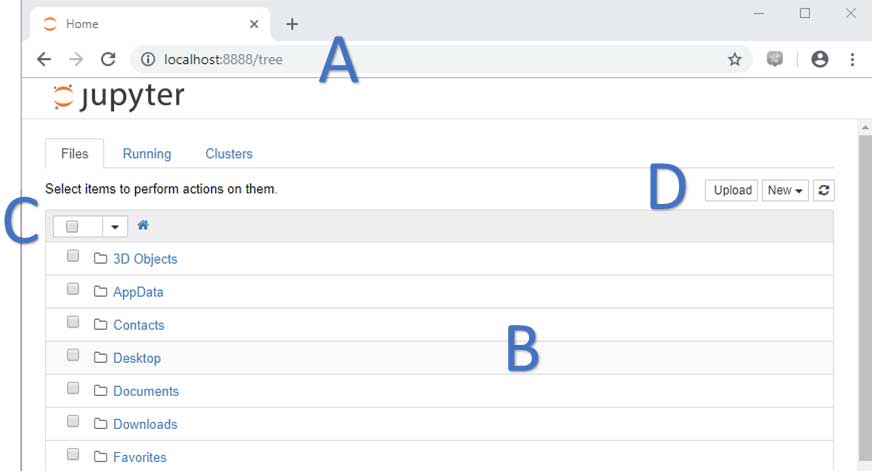
Task: Open the Documents folder link
Action: click(146, 391)
